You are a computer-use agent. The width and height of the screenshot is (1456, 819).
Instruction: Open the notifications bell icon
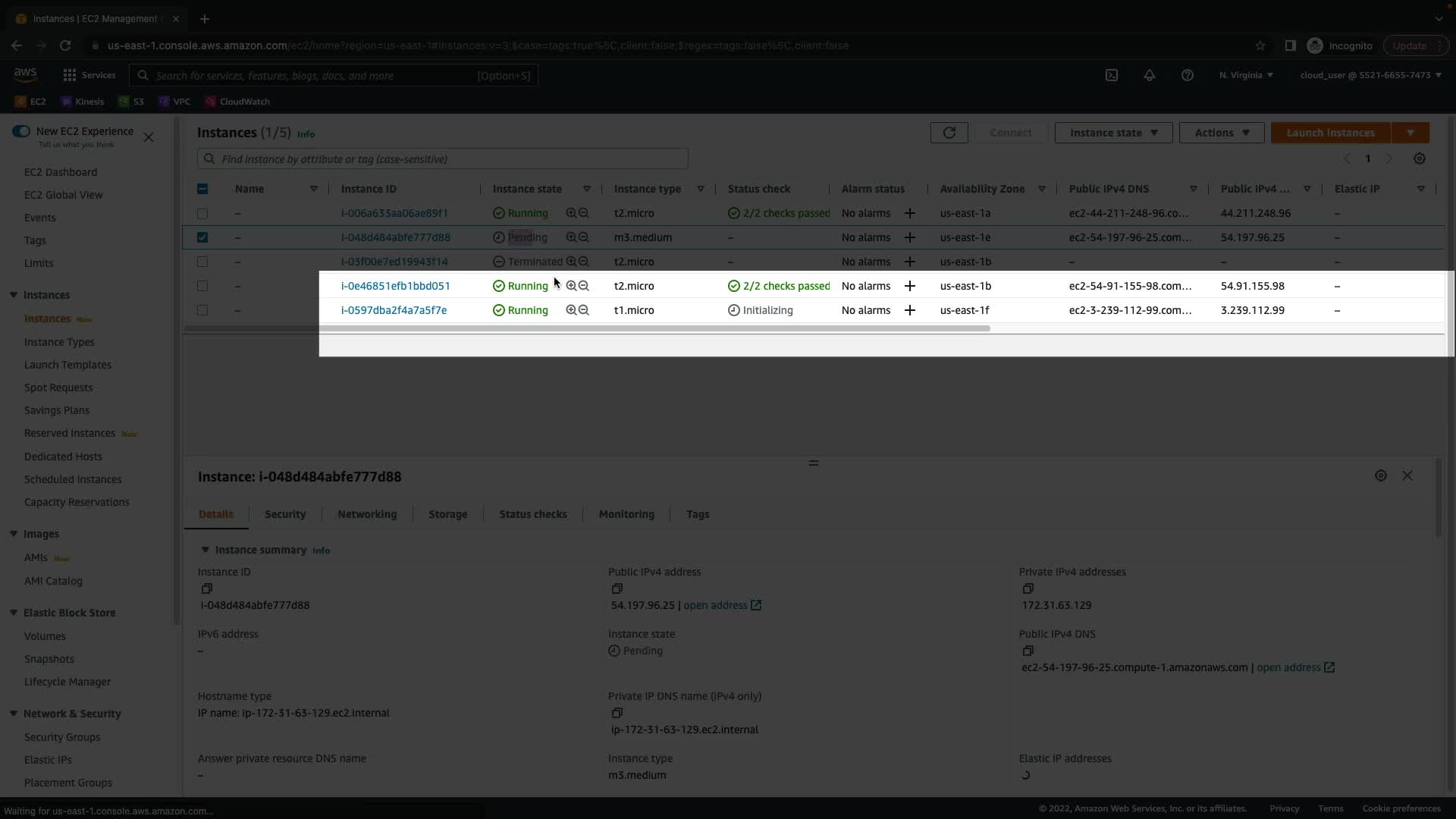1150,75
